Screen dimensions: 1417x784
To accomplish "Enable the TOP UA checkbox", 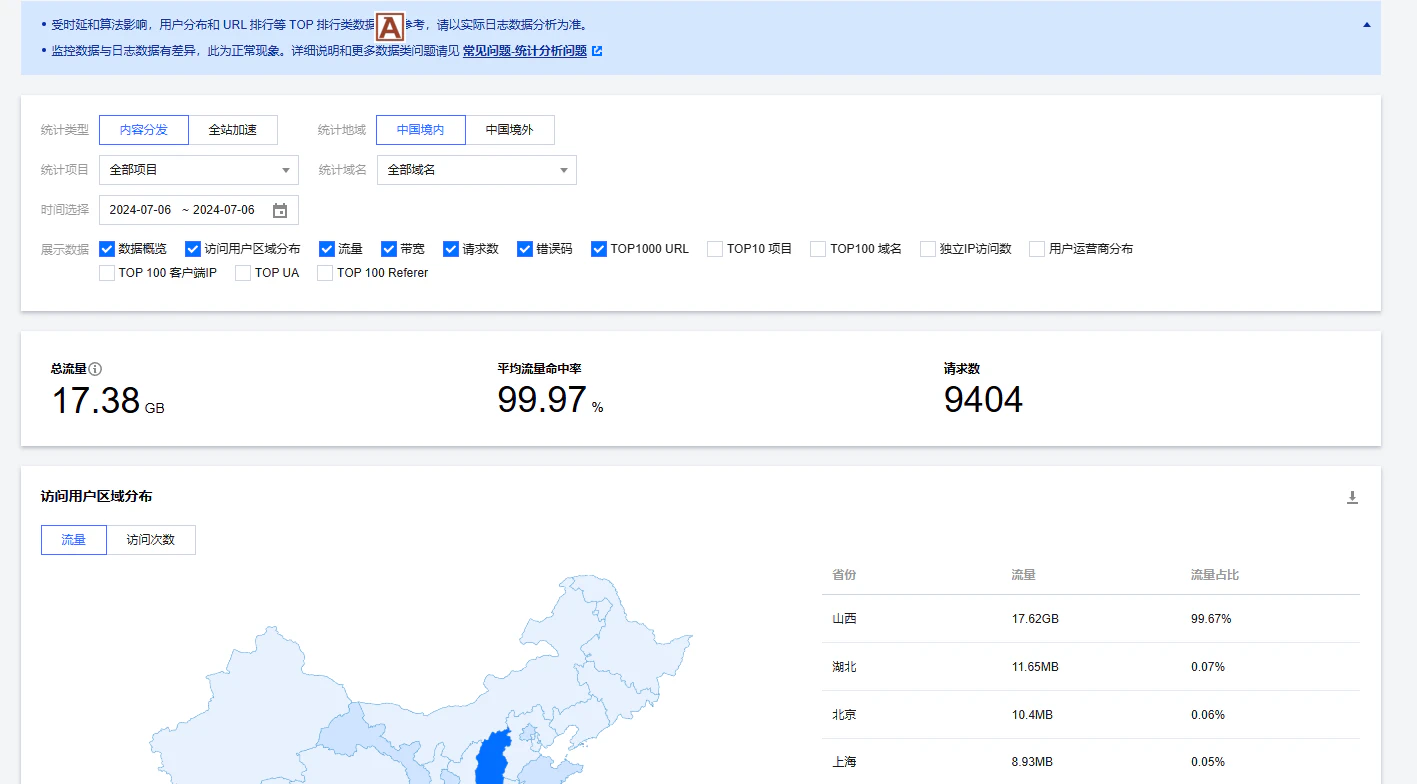I will click(x=240, y=272).
